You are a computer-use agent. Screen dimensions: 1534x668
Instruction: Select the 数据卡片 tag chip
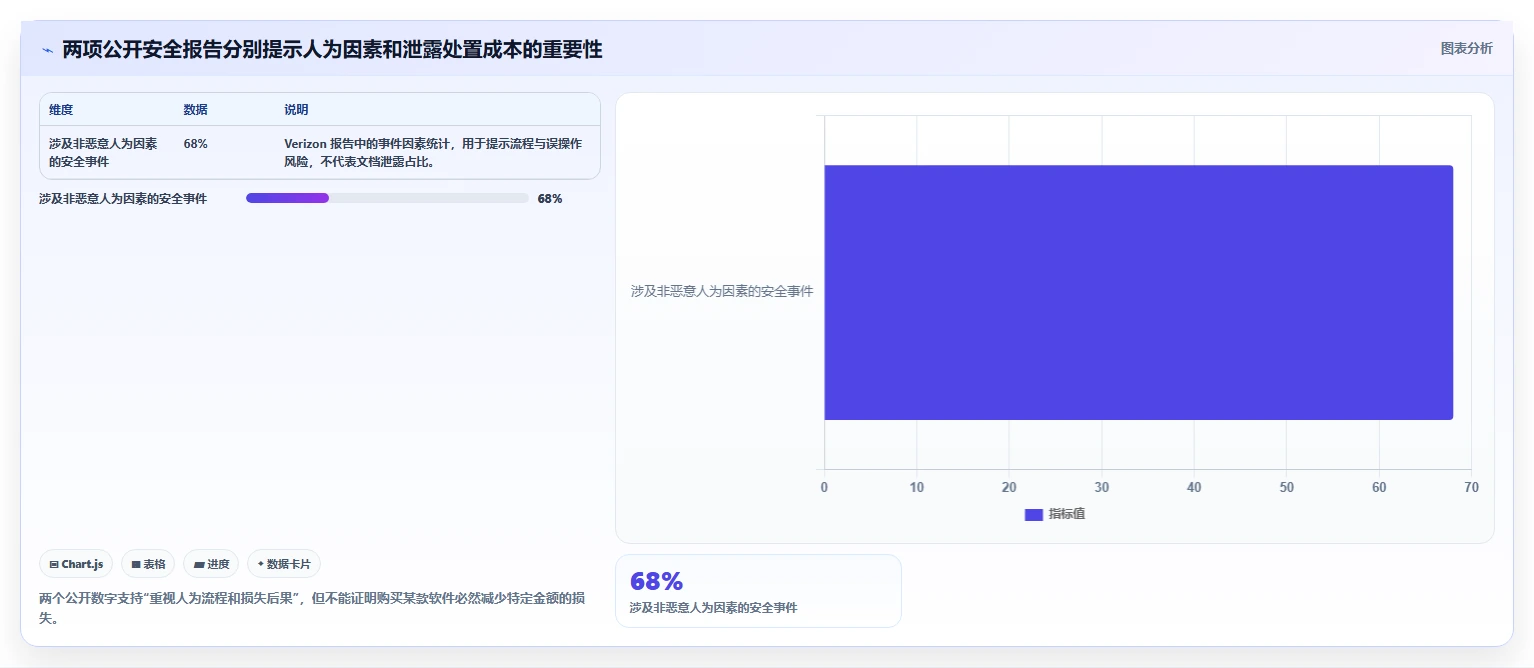pos(284,564)
